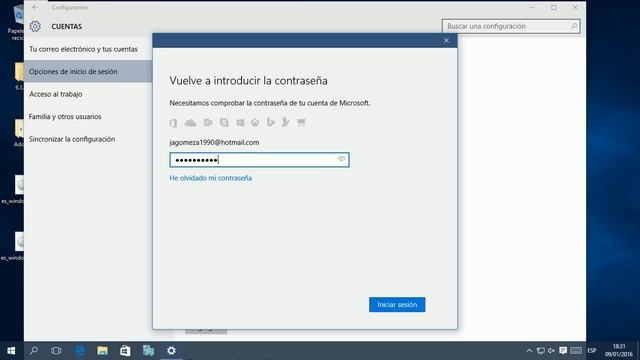The width and height of the screenshot is (640, 360).
Task: Click the taskbar clock and date
Action: coord(619,351)
